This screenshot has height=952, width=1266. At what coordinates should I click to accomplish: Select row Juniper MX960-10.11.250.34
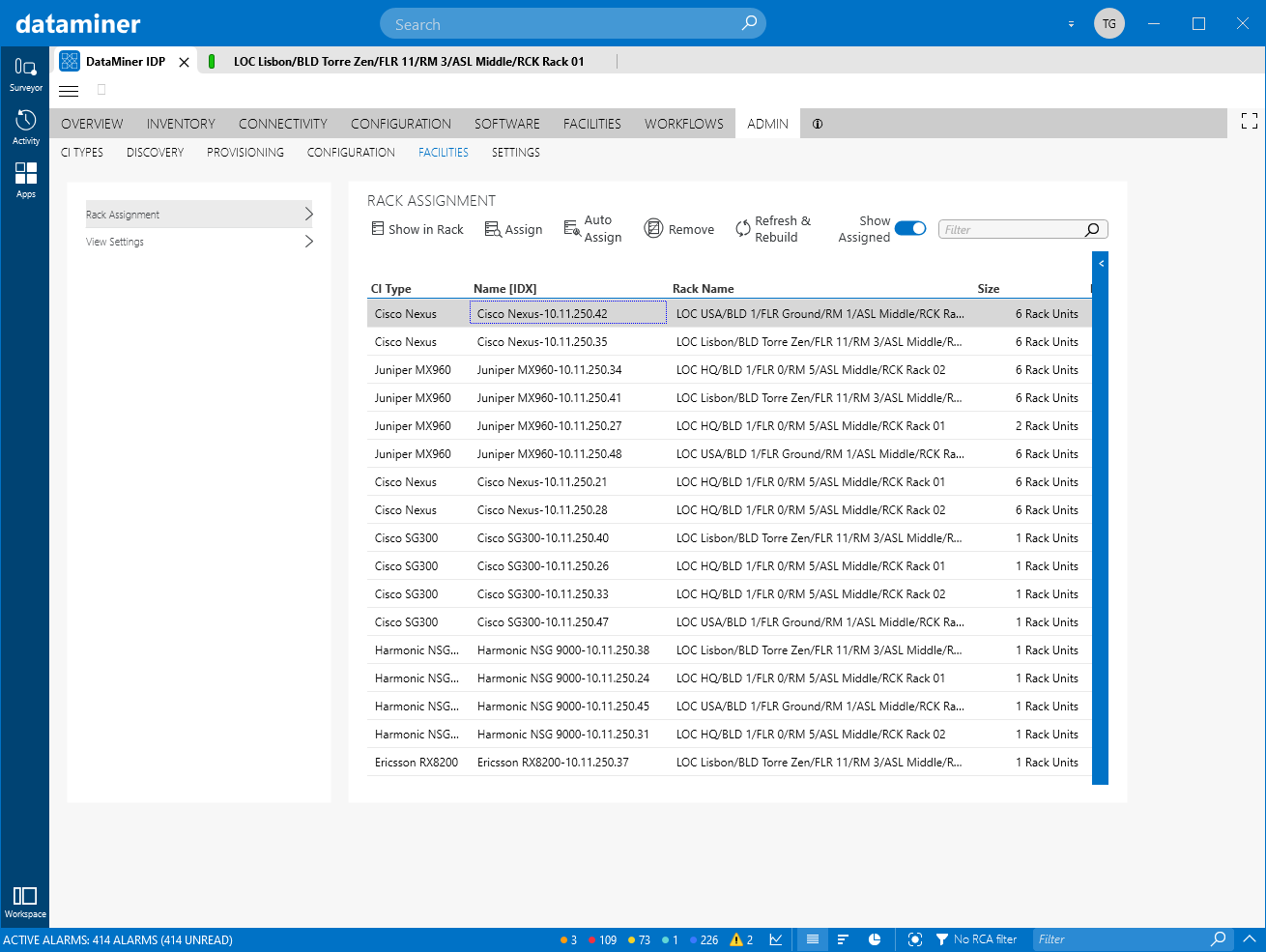(x=730, y=370)
